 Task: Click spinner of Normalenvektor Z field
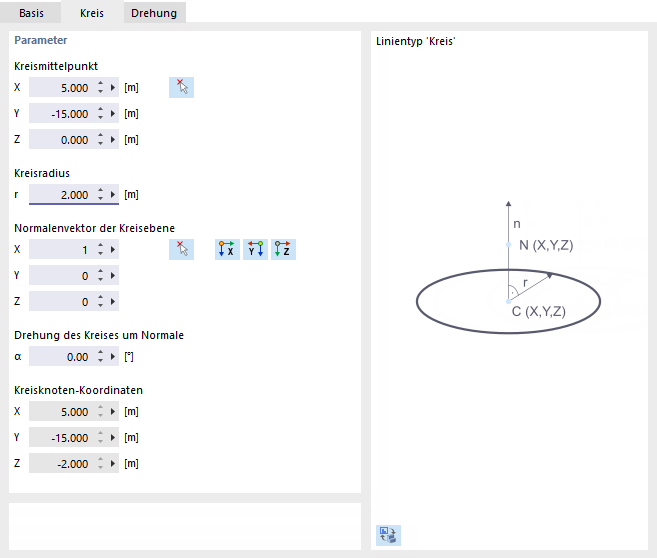point(101,302)
